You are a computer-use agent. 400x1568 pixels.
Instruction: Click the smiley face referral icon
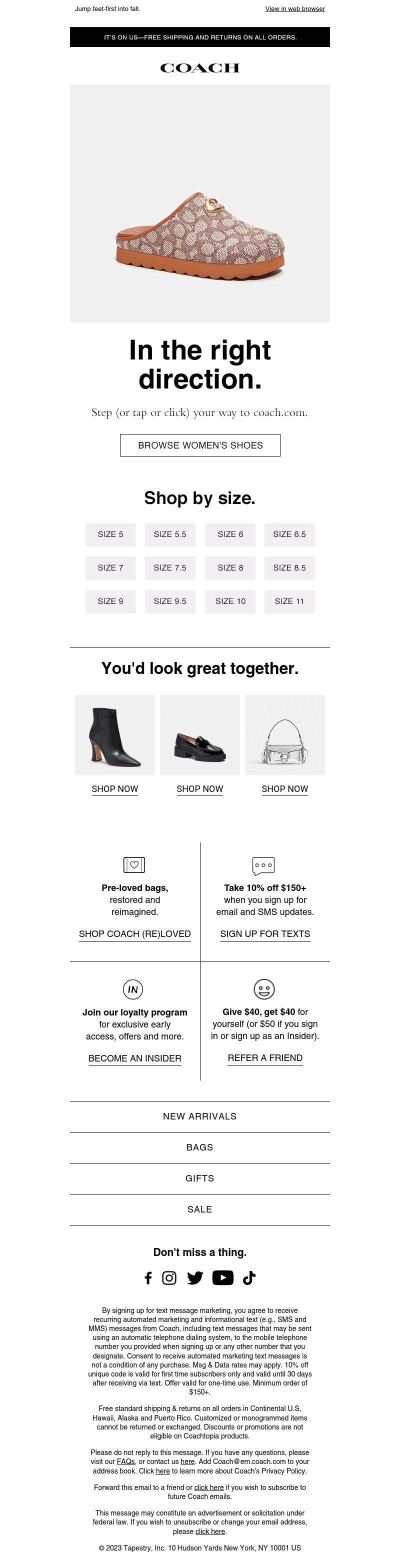click(263, 989)
